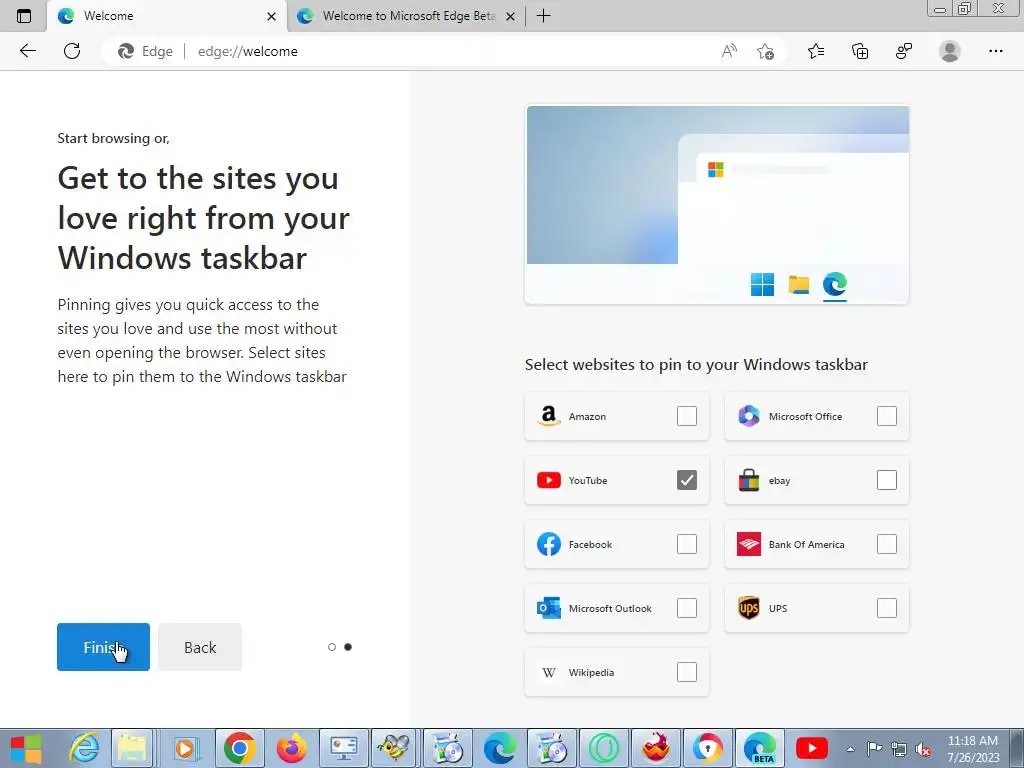The height and width of the screenshot is (768, 1024).
Task: Open Windows Media Player on taskbar
Action: 185,748
